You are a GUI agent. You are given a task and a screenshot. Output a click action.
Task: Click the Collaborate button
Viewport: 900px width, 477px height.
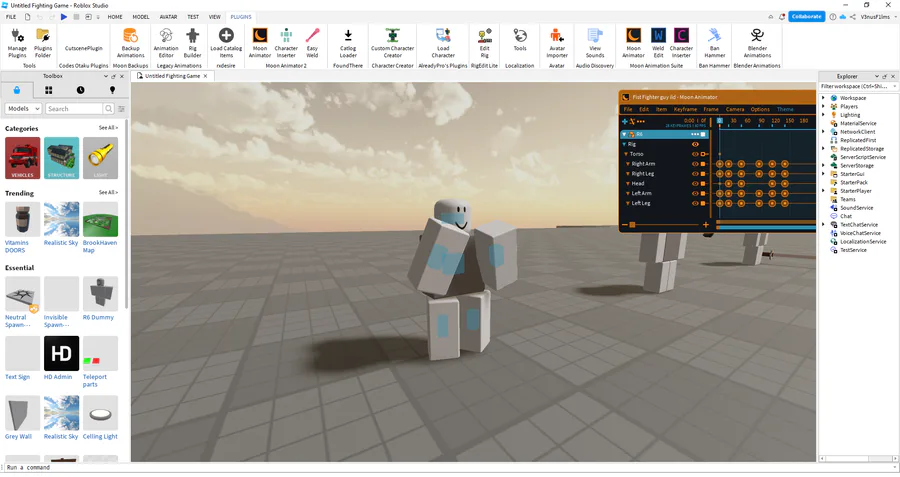806,17
